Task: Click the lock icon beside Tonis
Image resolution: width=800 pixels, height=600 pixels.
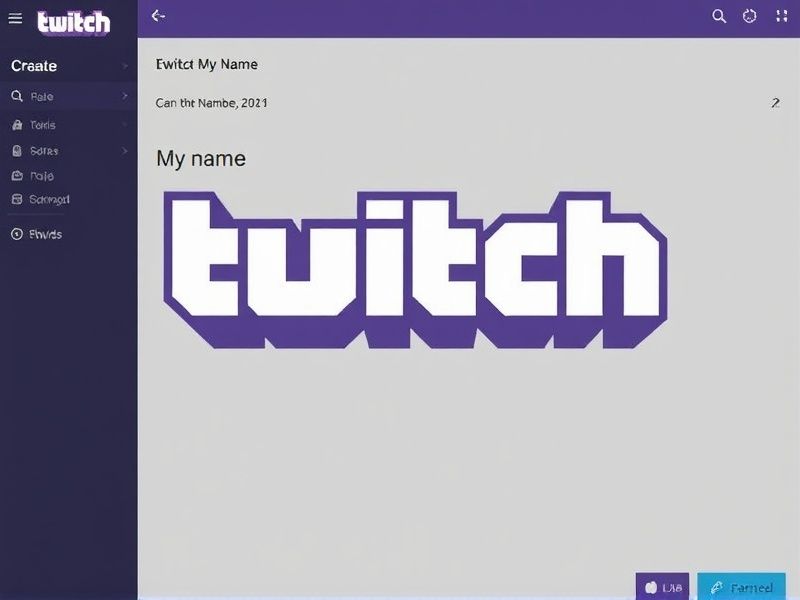Action: pyautogui.click(x=17, y=124)
